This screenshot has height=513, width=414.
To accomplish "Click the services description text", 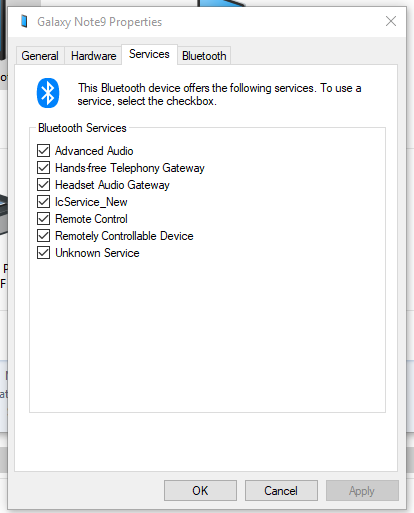I will [x=219, y=94].
